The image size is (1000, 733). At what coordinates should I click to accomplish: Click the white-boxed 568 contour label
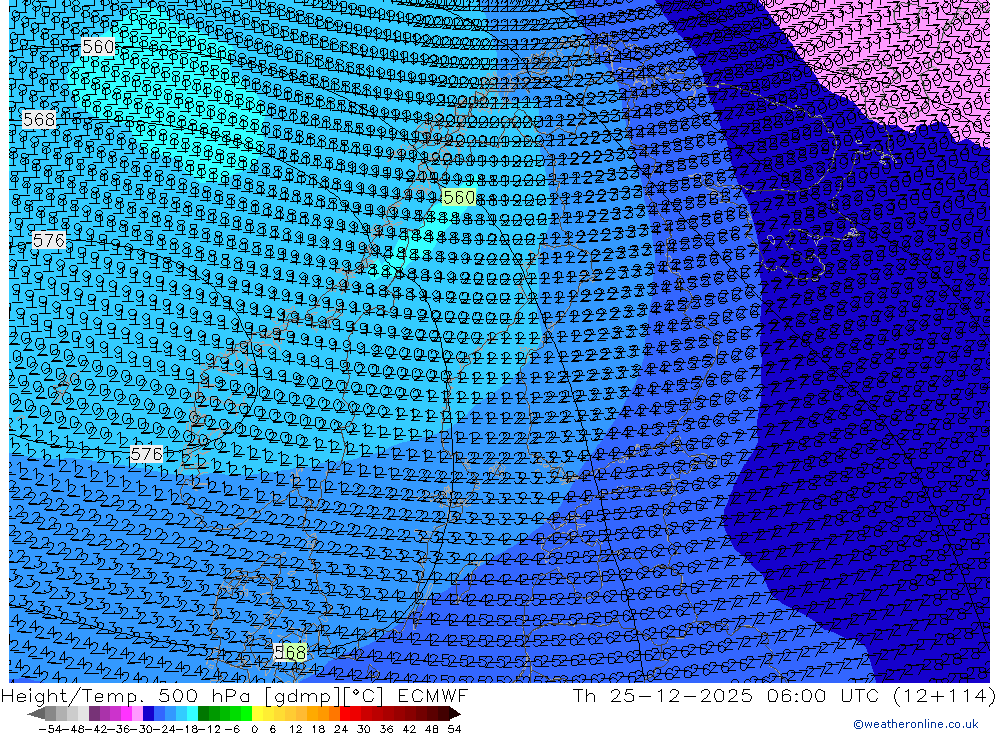pos(39,119)
